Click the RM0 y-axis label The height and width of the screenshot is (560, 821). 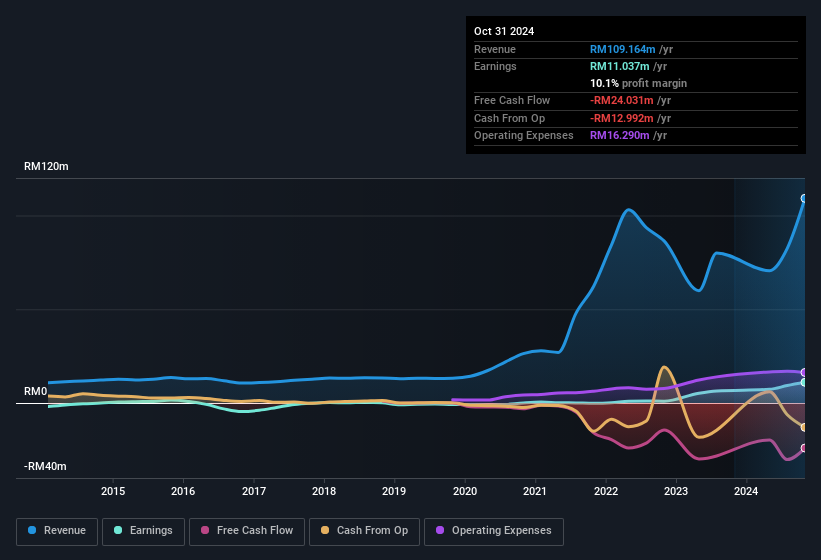pyautogui.click(x=35, y=391)
